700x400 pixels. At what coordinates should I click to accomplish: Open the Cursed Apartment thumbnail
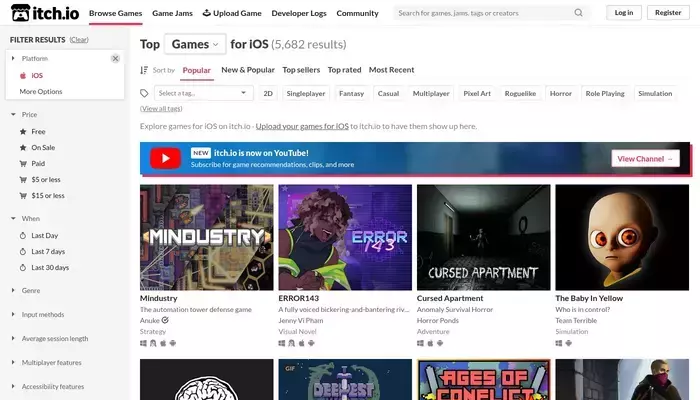(483, 238)
